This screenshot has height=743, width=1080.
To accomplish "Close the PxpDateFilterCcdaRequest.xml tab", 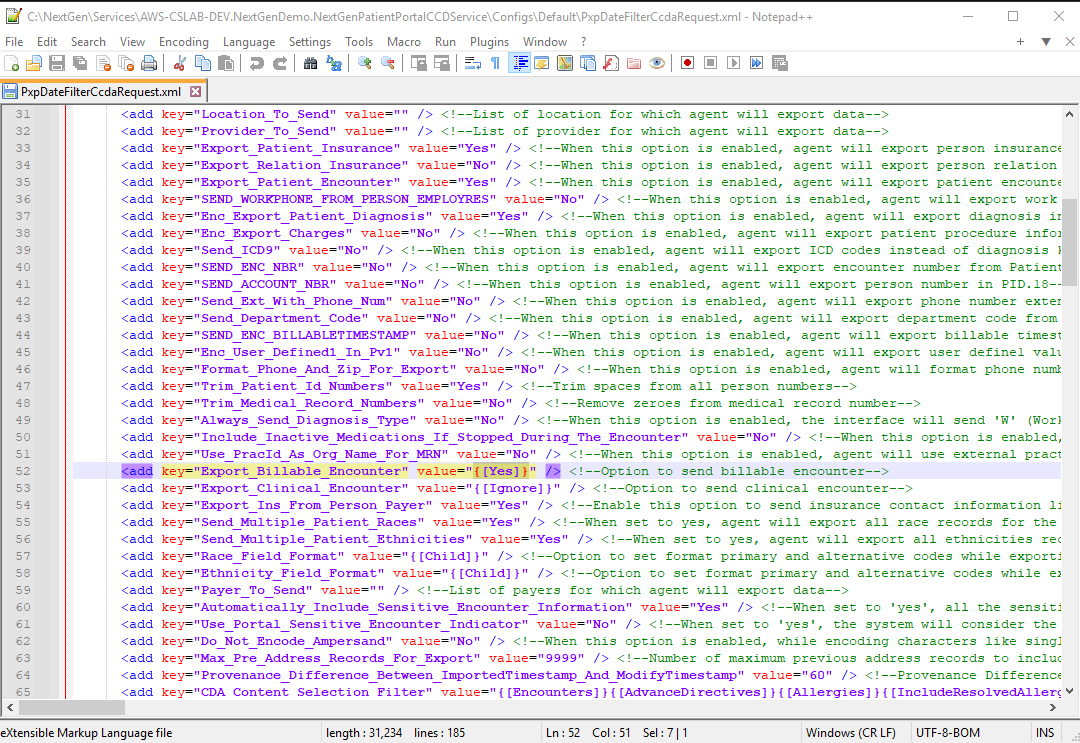I will click(196, 92).
